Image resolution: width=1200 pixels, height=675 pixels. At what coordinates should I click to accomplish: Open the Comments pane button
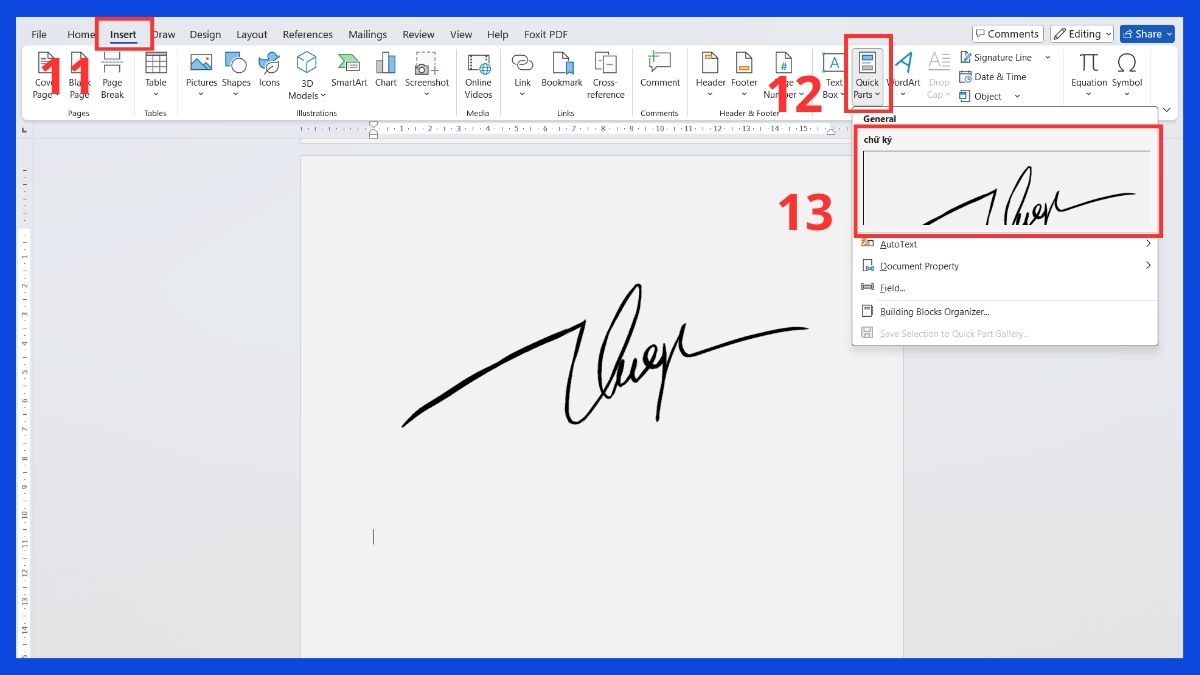[x=1008, y=34]
